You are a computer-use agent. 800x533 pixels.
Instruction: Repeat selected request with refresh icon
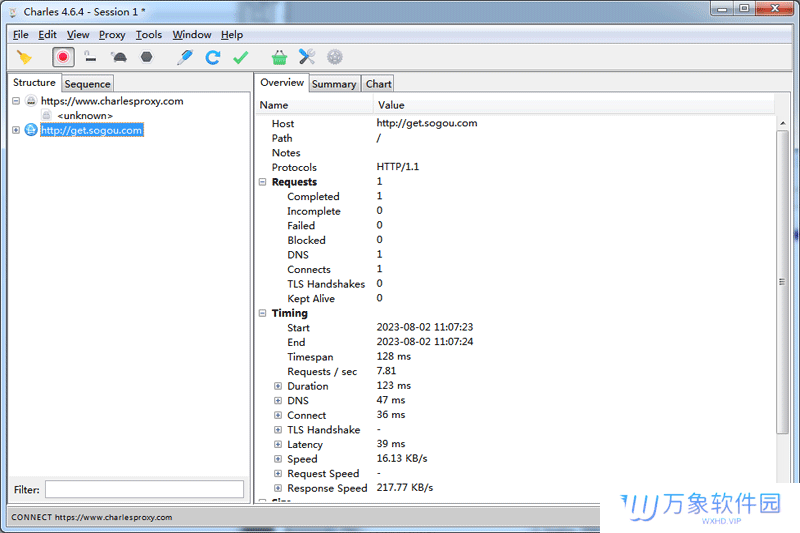click(x=213, y=57)
